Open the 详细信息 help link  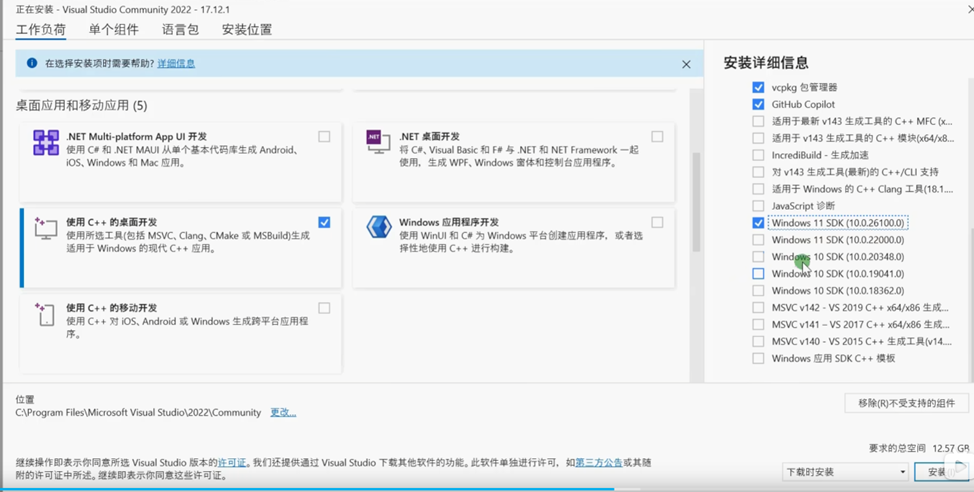tap(176, 63)
